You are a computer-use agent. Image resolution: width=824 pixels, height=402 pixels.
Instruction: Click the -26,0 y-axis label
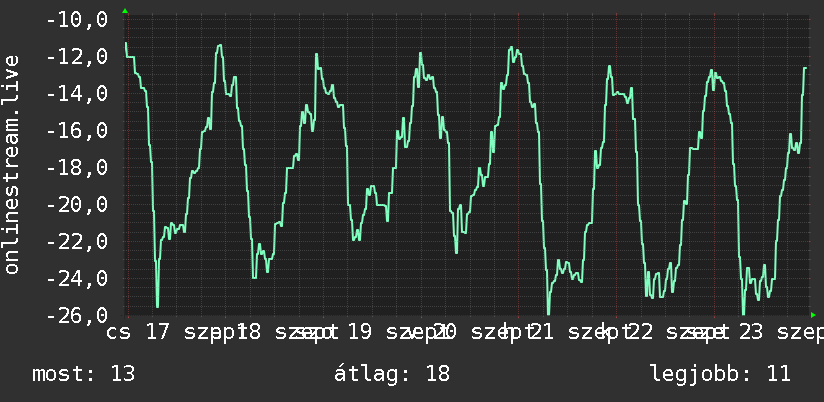point(77,315)
